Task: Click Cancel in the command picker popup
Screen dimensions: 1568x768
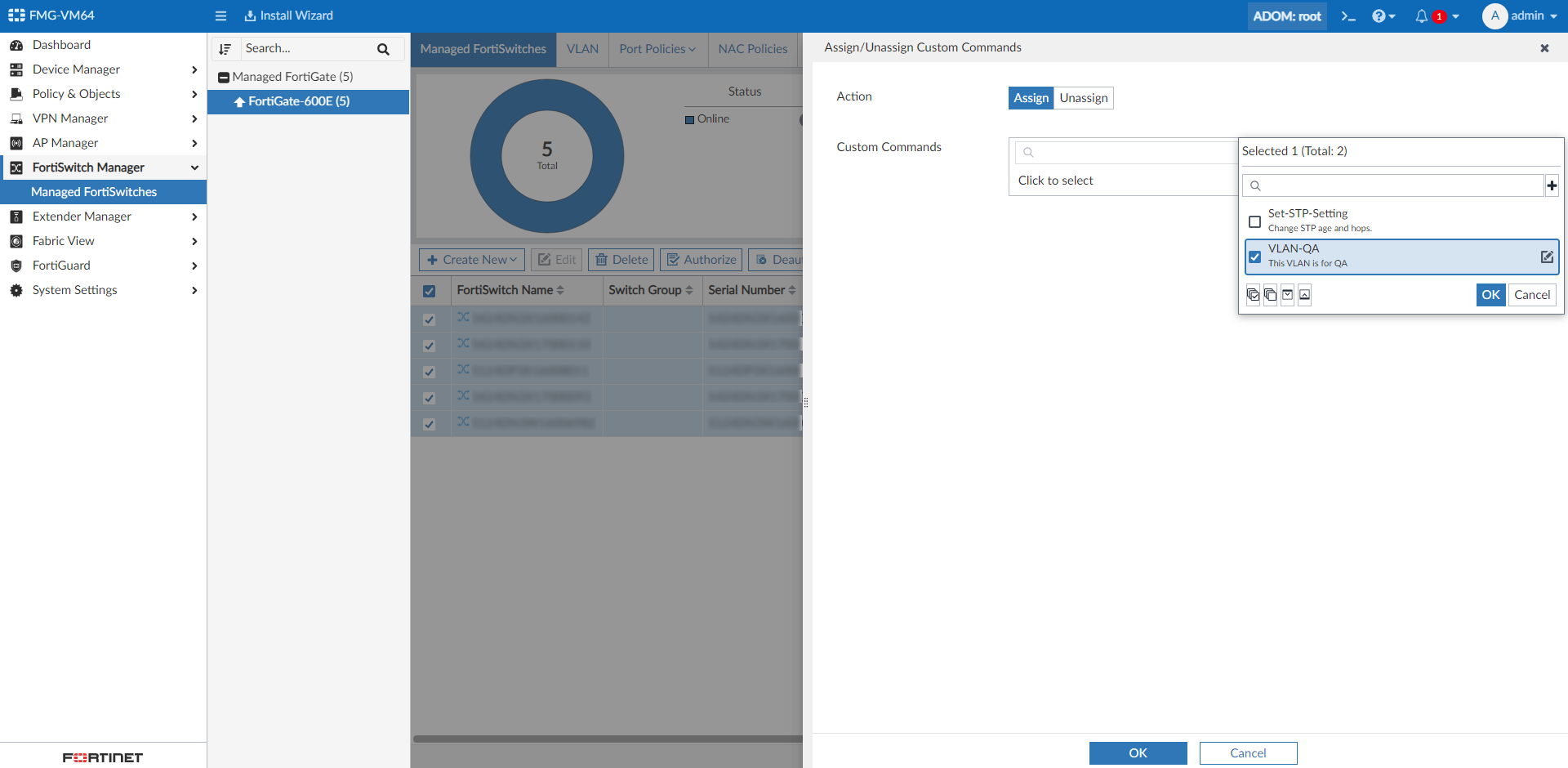Action: pyautogui.click(x=1532, y=295)
